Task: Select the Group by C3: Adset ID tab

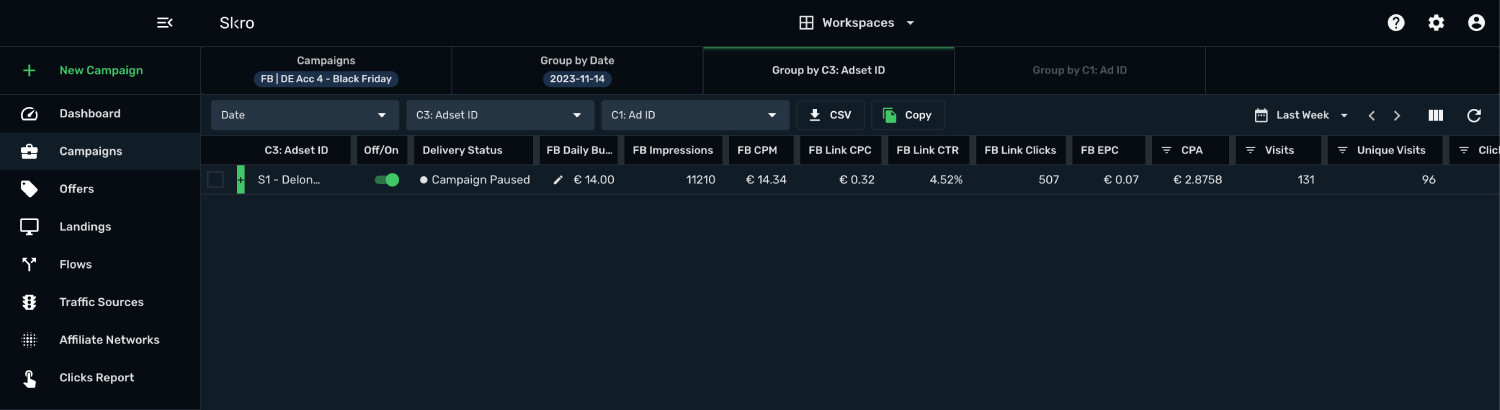Action: click(829, 70)
